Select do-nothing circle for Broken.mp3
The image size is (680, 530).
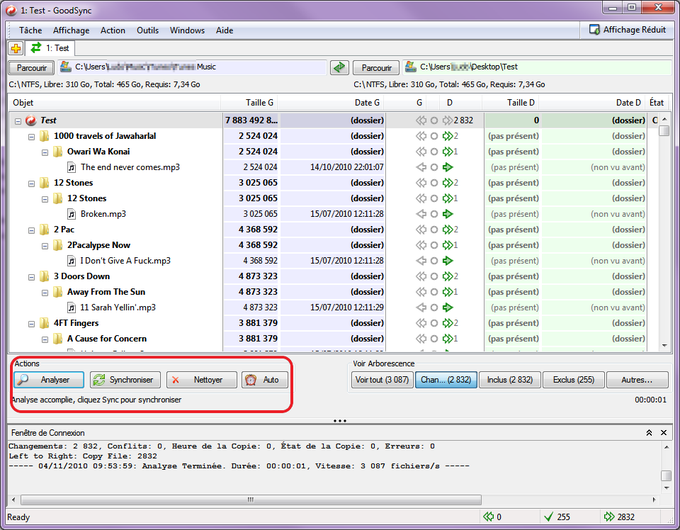click(x=434, y=214)
